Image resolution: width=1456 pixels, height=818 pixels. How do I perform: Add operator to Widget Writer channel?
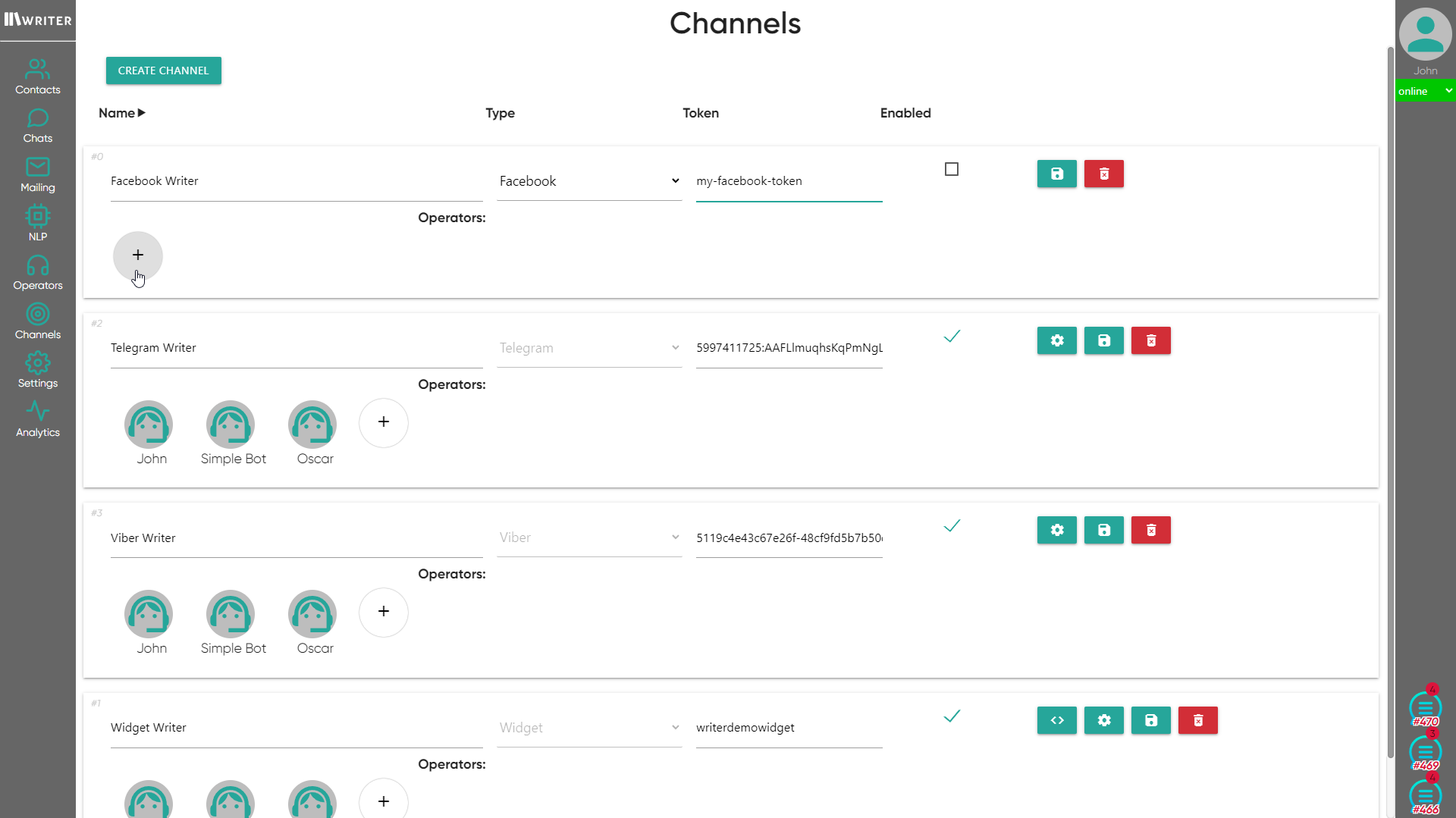point(384,798)
